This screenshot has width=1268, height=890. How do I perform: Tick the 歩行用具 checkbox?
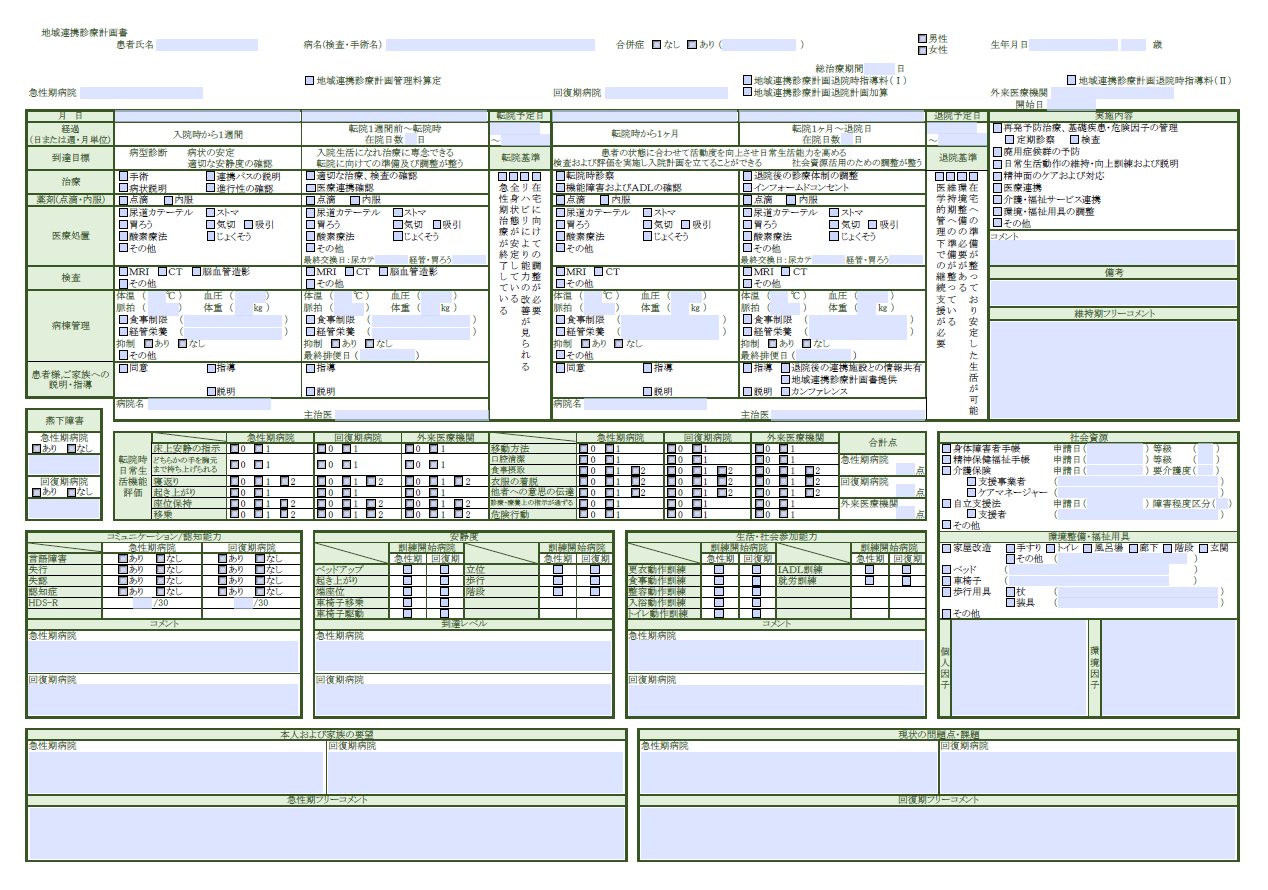point(947,592)
